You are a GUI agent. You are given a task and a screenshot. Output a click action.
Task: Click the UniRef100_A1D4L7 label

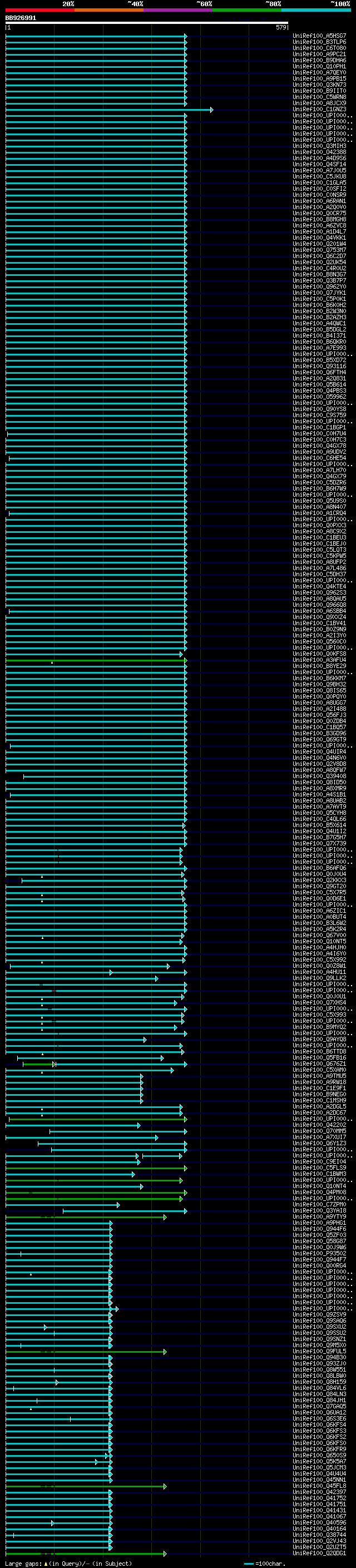coord(319,232)
